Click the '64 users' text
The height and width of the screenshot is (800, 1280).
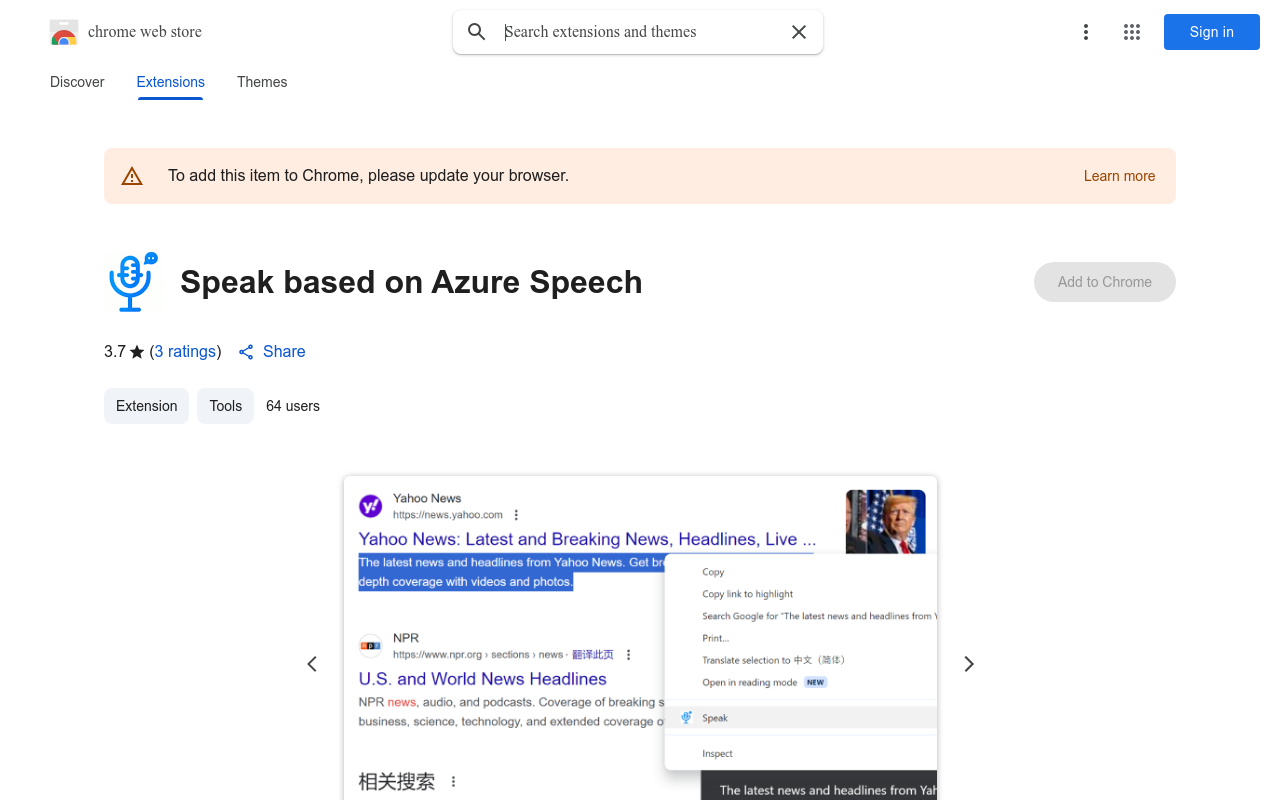[x=293, y=406]
